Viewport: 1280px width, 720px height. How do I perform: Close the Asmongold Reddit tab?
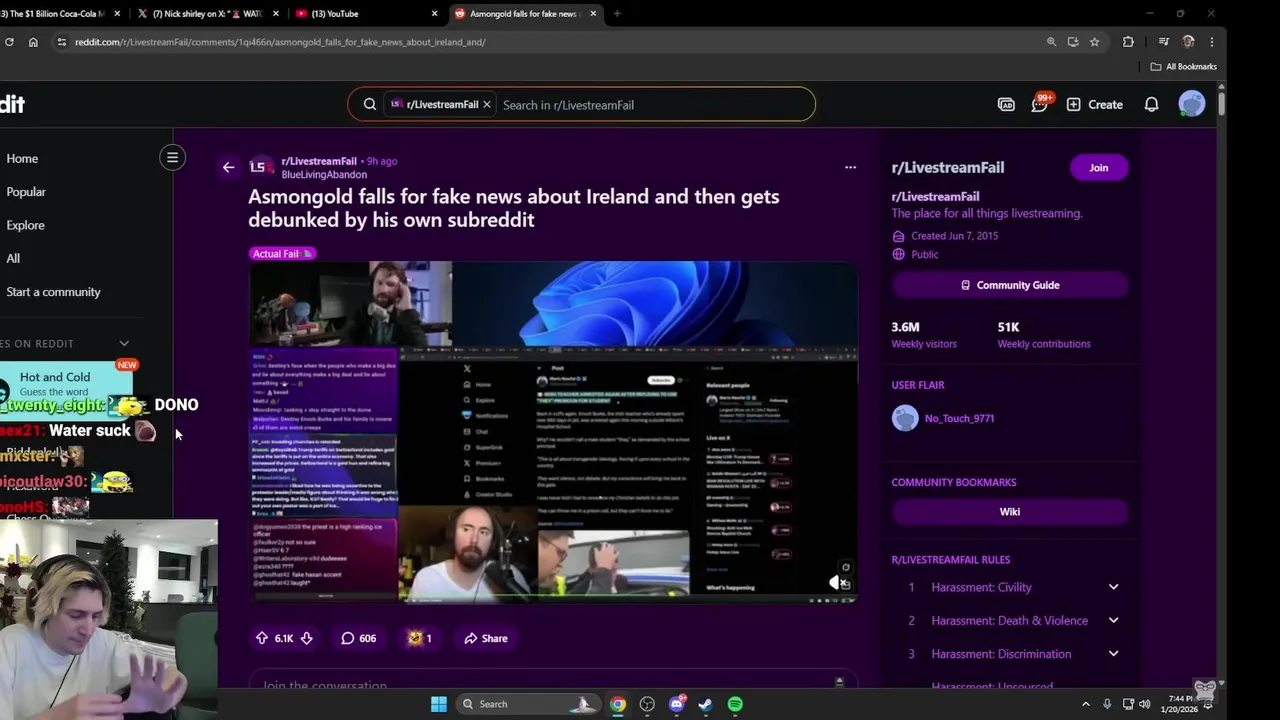593,13
